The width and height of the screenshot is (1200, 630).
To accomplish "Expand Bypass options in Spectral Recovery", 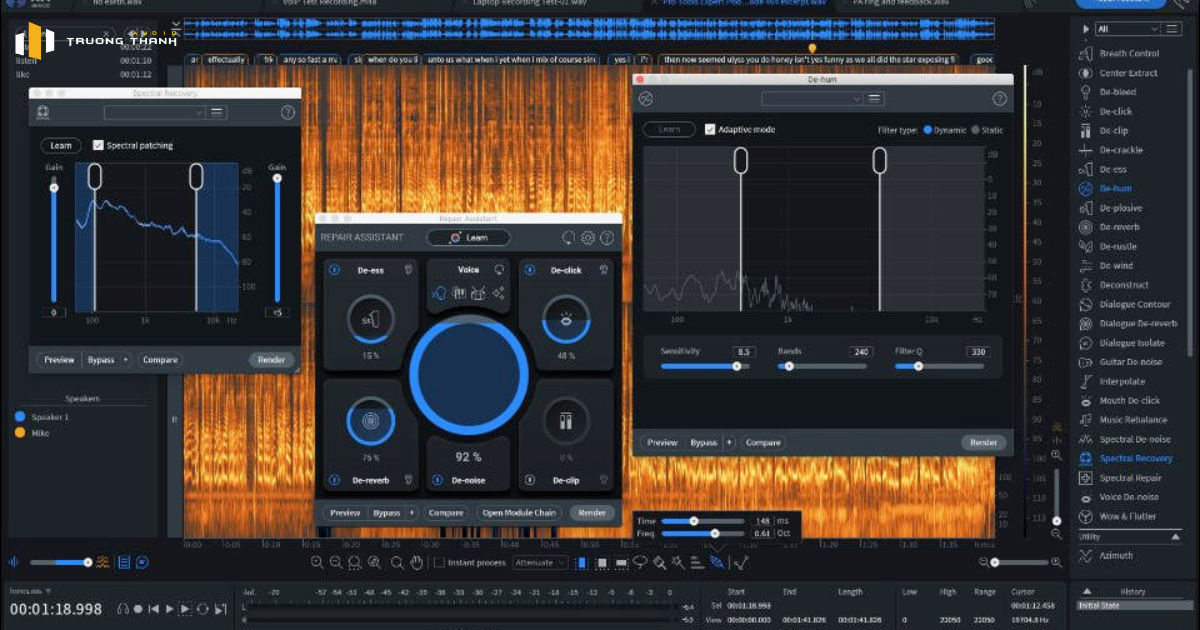I will point(126,360).
